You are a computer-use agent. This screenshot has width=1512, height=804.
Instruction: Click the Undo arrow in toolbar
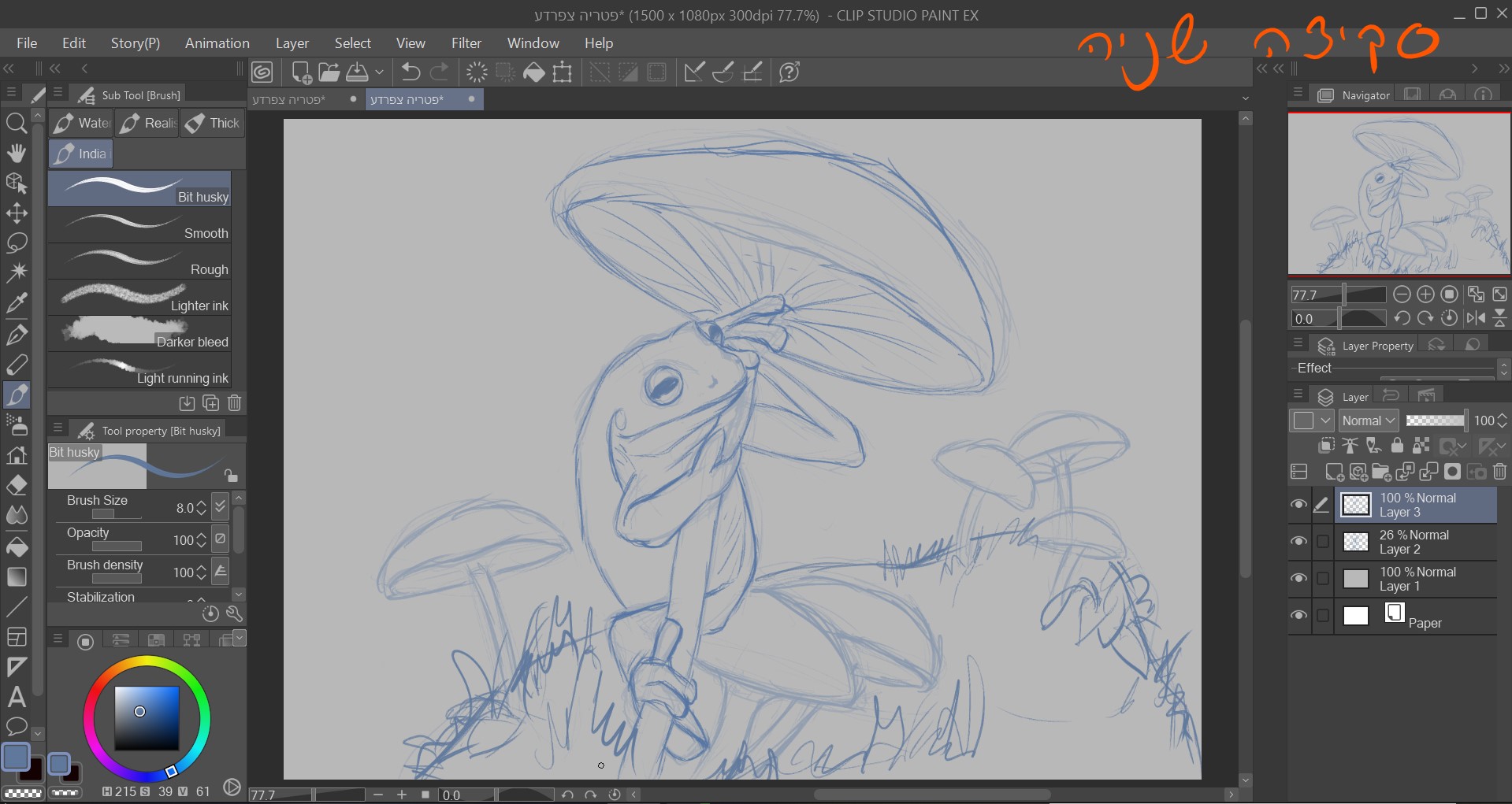coord(411,72)
